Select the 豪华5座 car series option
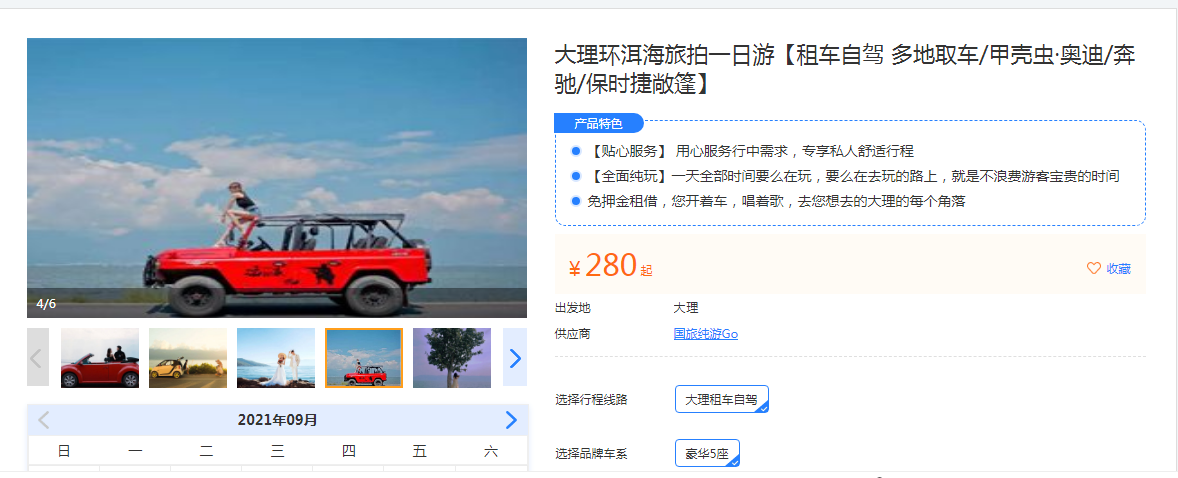1178x478 pixels. tap(708, 453)
